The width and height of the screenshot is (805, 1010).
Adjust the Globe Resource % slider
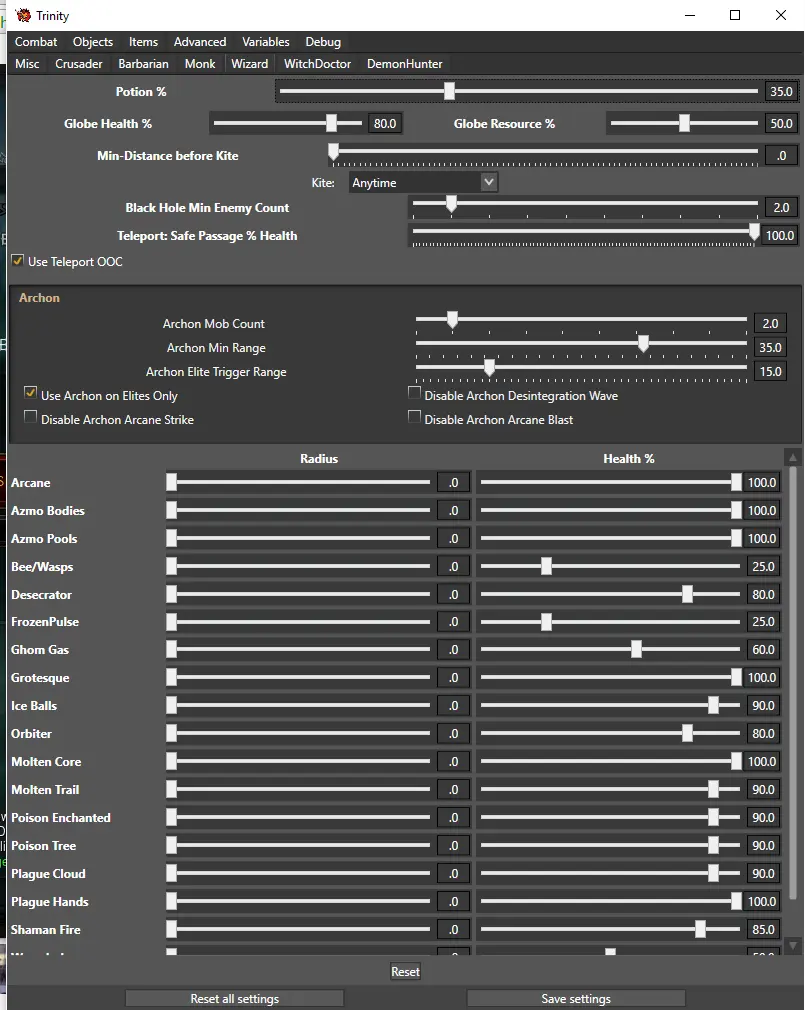coord(684,123)
